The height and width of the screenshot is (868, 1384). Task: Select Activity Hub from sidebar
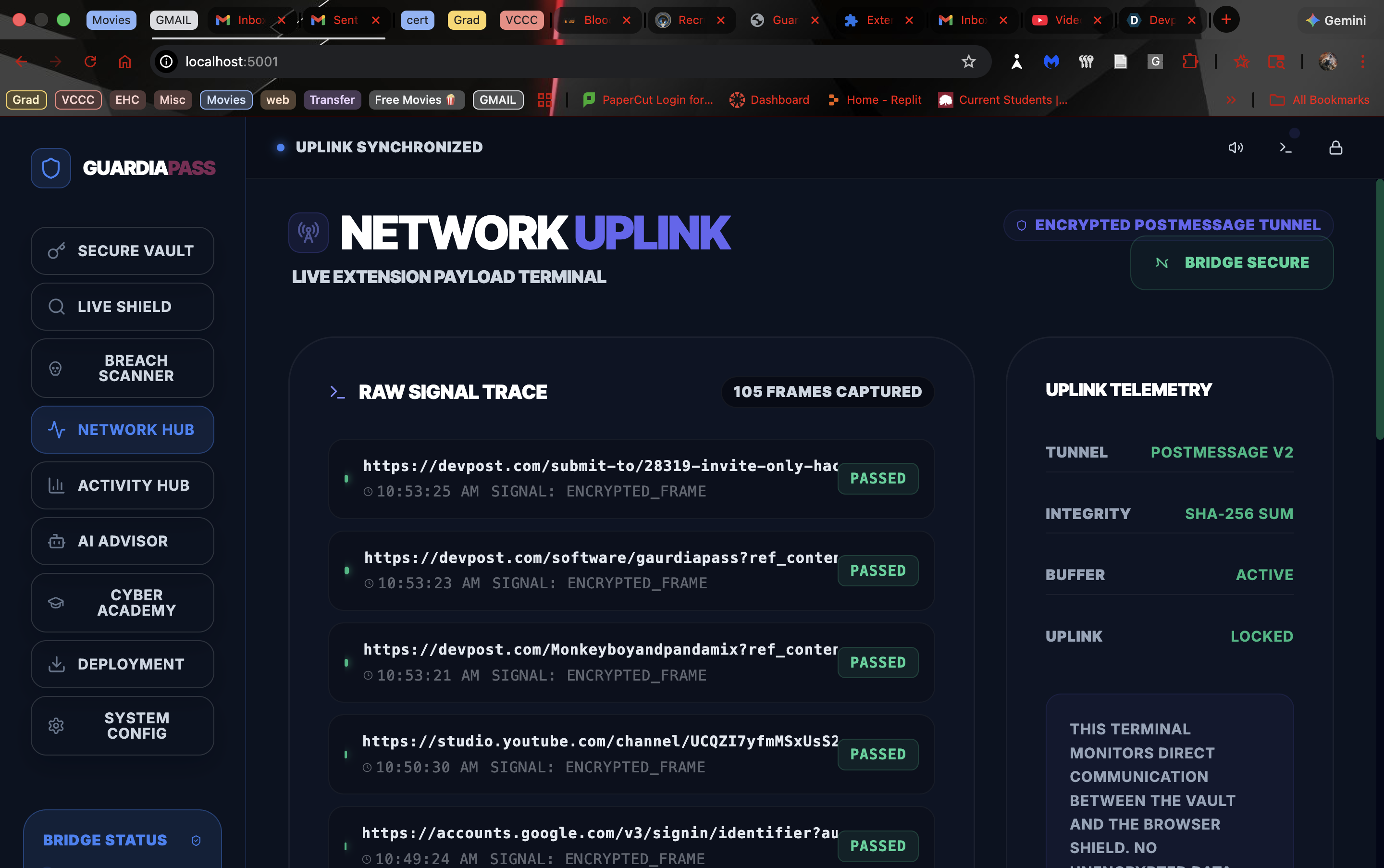[122, 485]
